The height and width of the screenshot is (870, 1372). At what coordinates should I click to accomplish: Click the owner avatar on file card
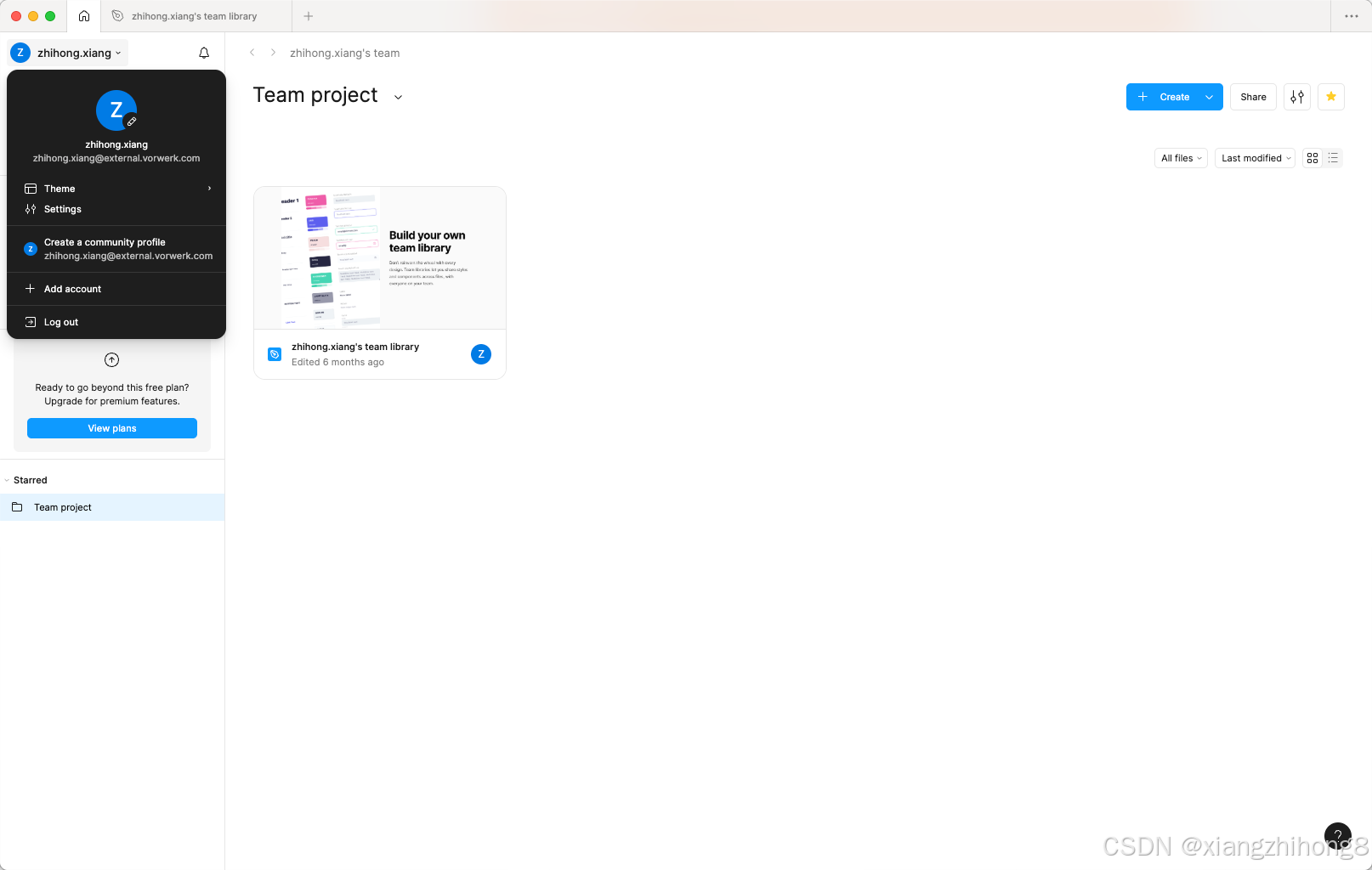click(x=481, y=354)
